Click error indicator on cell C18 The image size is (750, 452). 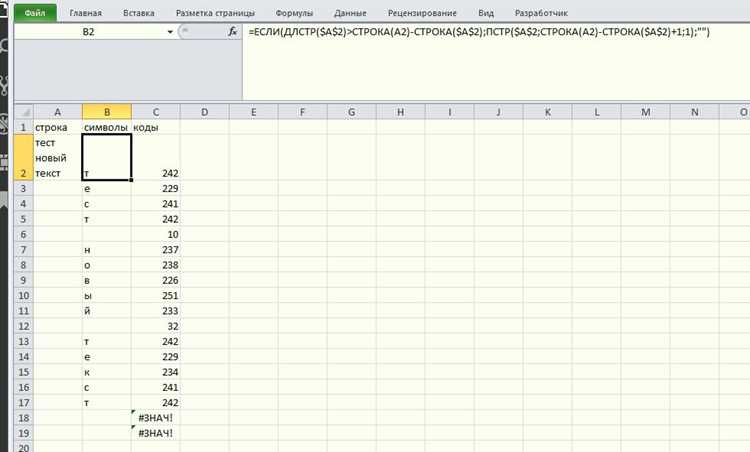(x=134, y=412)
